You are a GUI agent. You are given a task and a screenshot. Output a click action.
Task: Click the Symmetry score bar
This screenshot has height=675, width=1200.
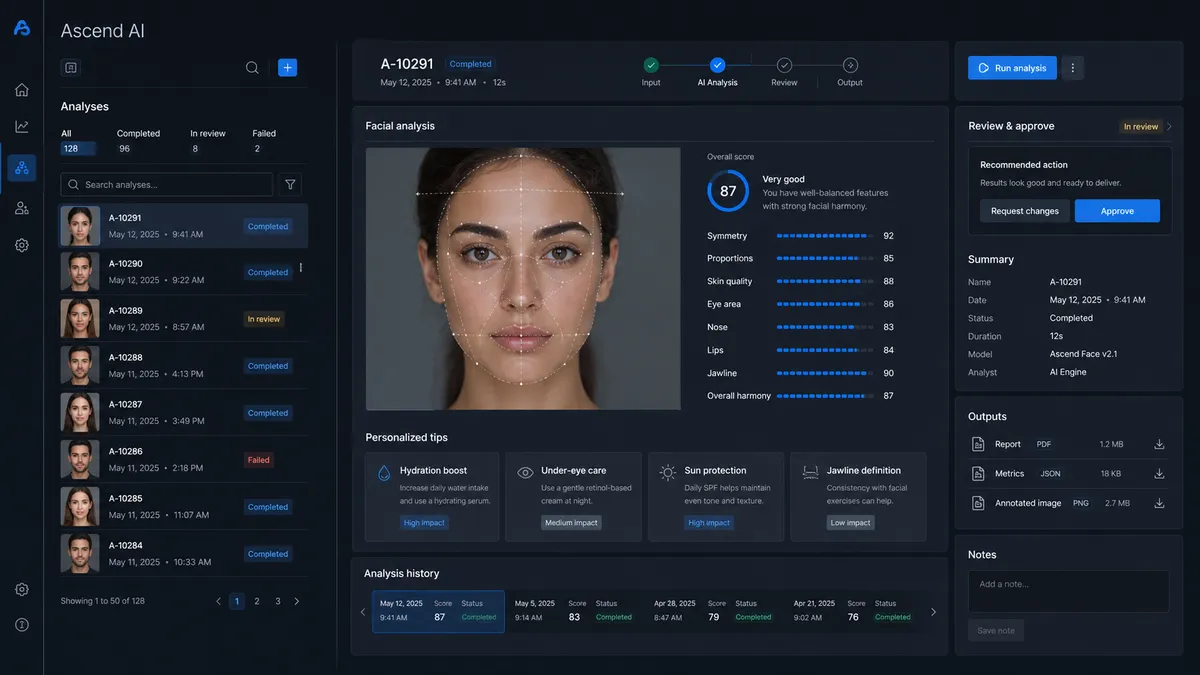[824, 236]
